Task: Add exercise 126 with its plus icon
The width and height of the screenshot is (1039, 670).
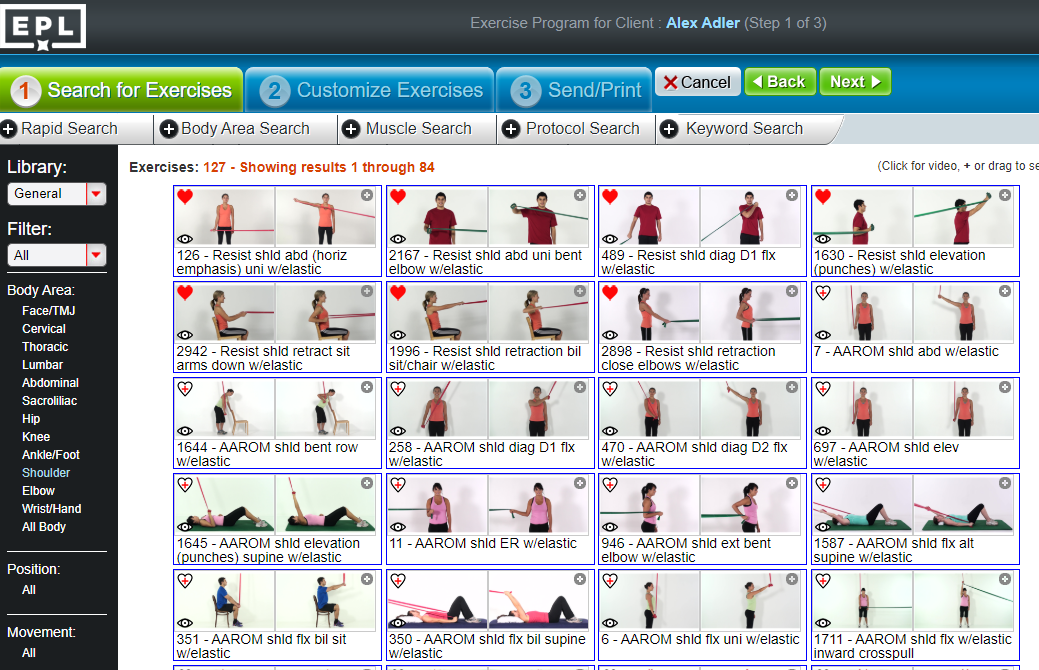Action: pos(367,195)
